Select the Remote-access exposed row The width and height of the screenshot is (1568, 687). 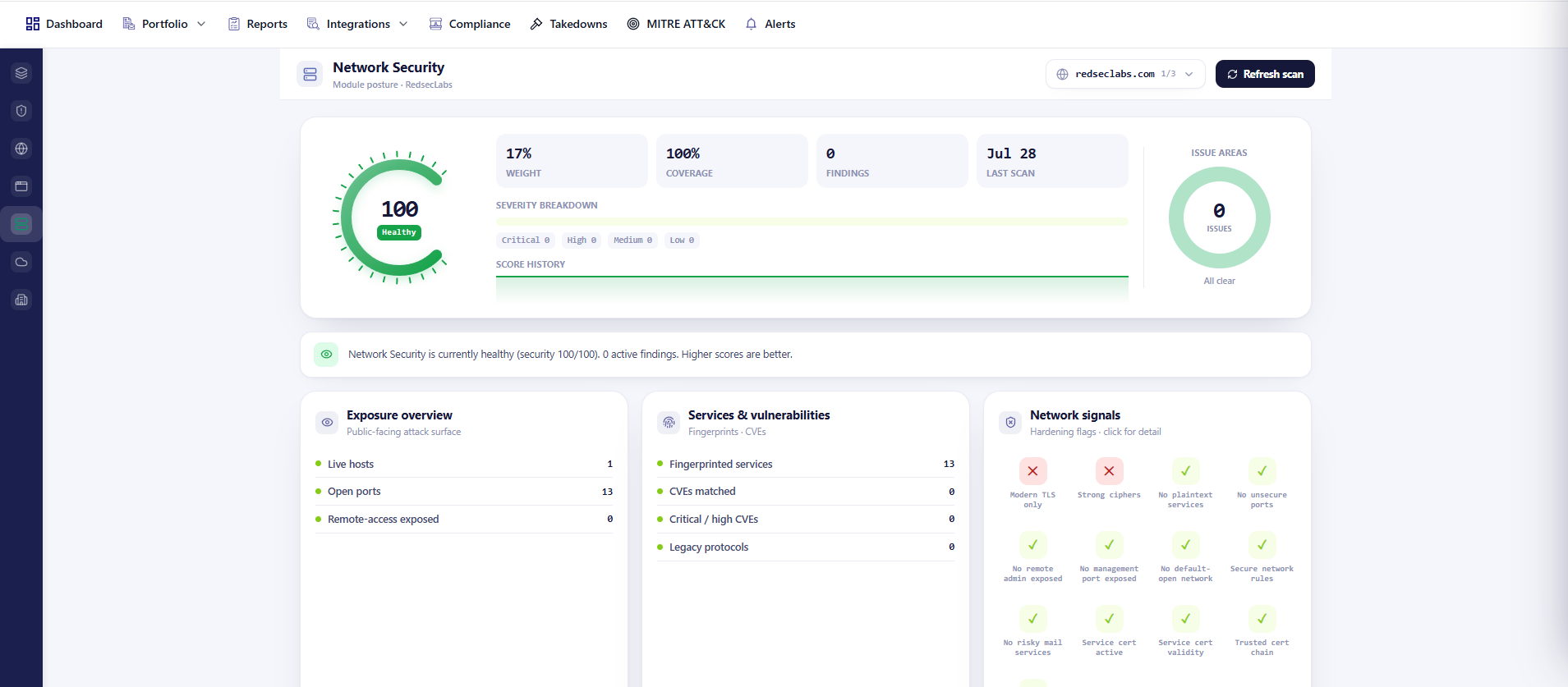click(x=464, y=519)
